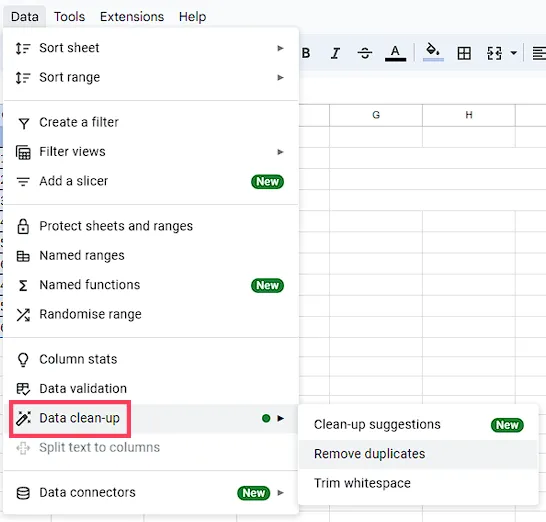The height and width of the screenshot is (522, 546).
Task: Click the funnel icon for Create a filter
Action: (24, 123)
